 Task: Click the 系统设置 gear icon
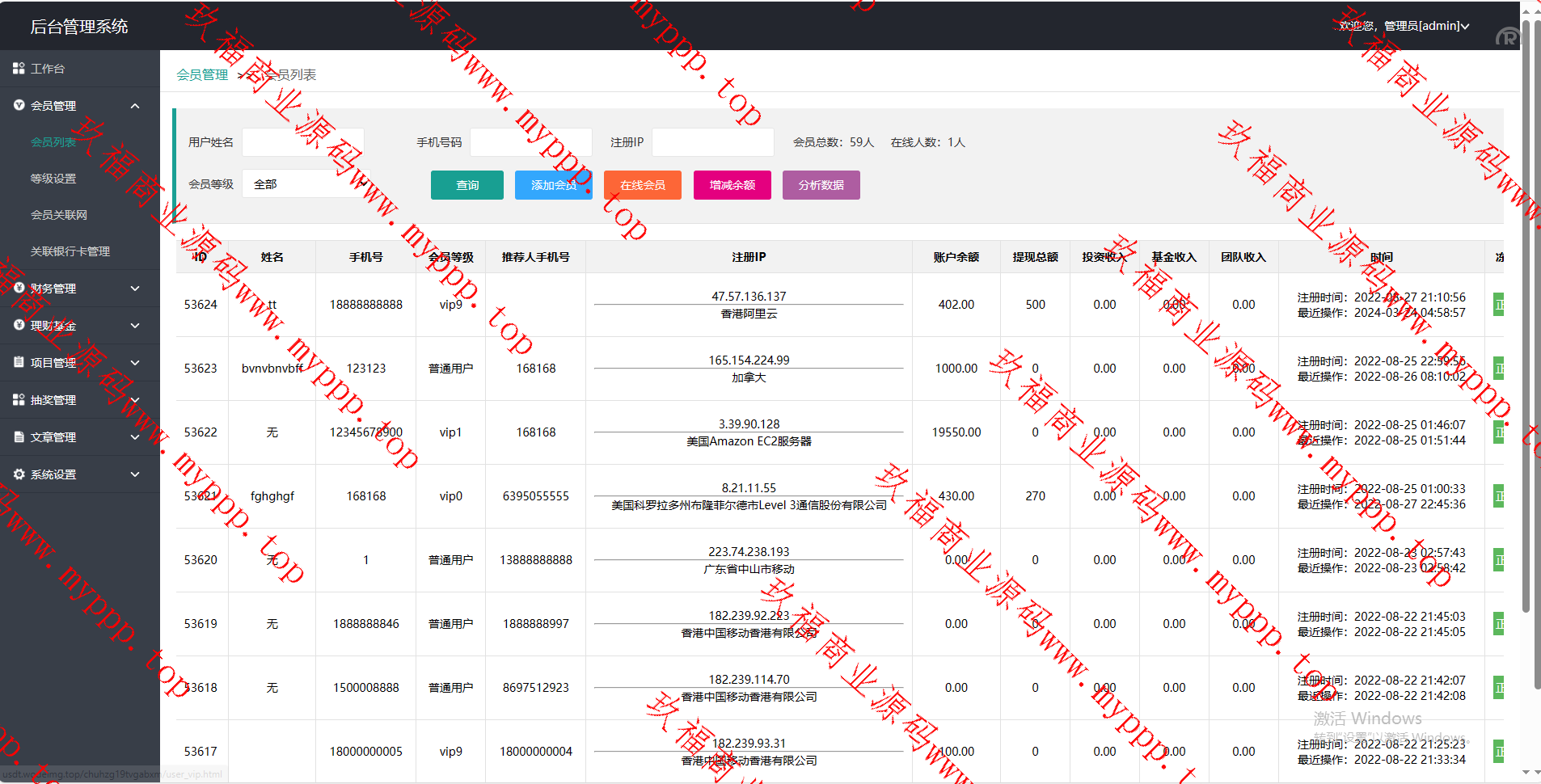point(19,474)
